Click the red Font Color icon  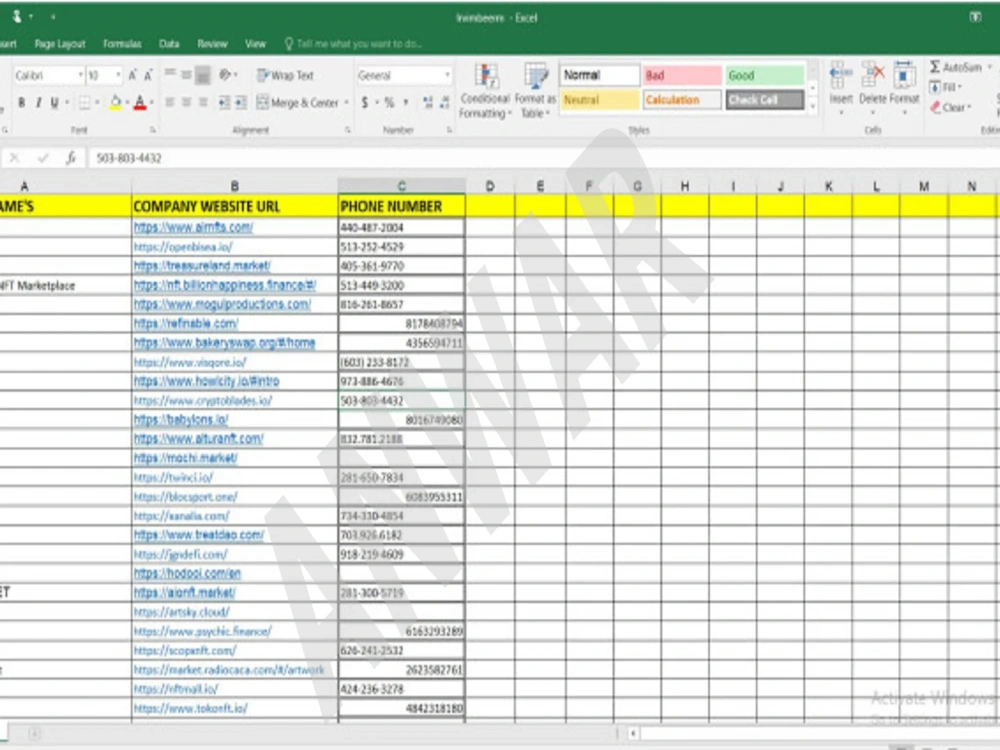(x=140, y=103)
